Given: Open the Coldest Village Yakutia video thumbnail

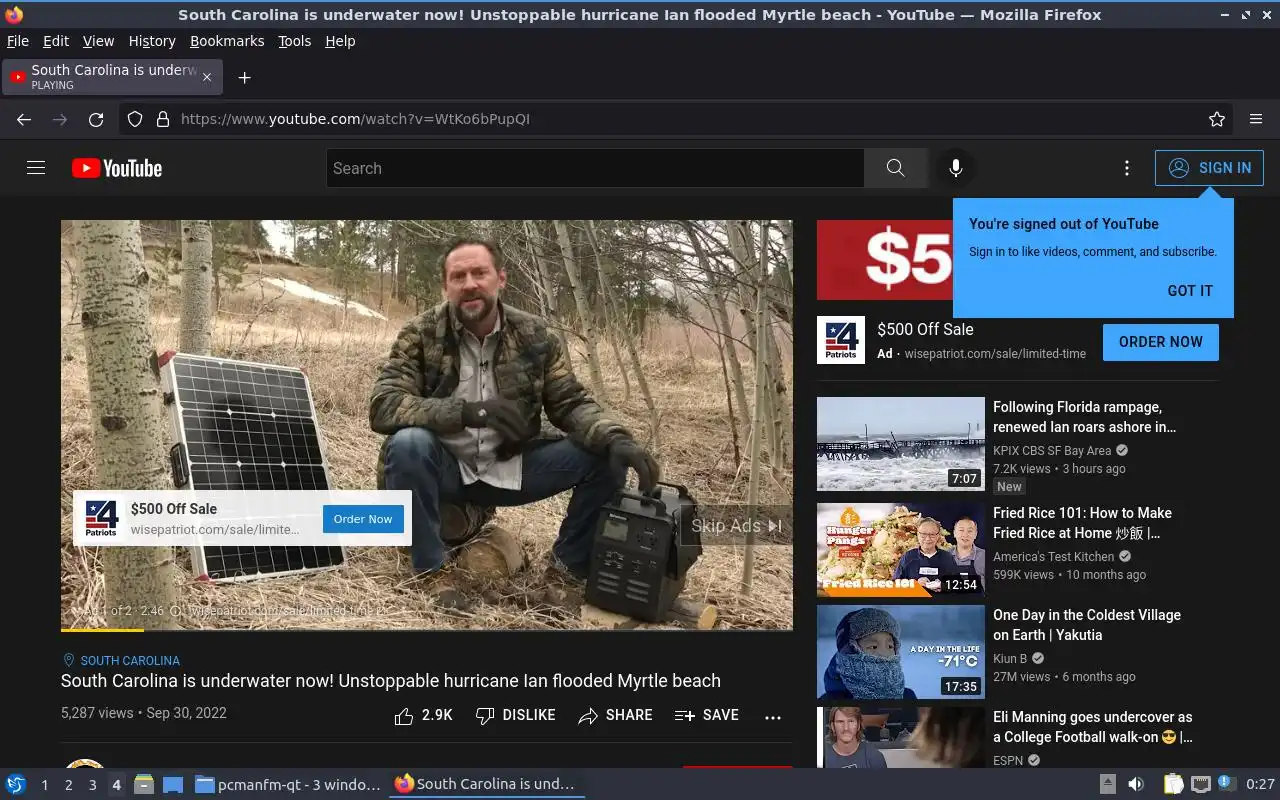Looking at the screenshot, I should tap(901, 652).
